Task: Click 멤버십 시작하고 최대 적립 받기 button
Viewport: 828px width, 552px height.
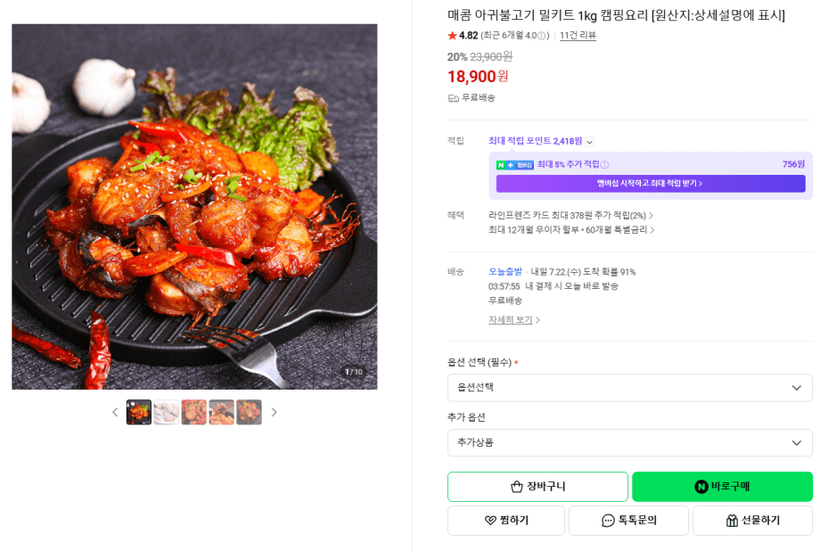Action: 651,183
